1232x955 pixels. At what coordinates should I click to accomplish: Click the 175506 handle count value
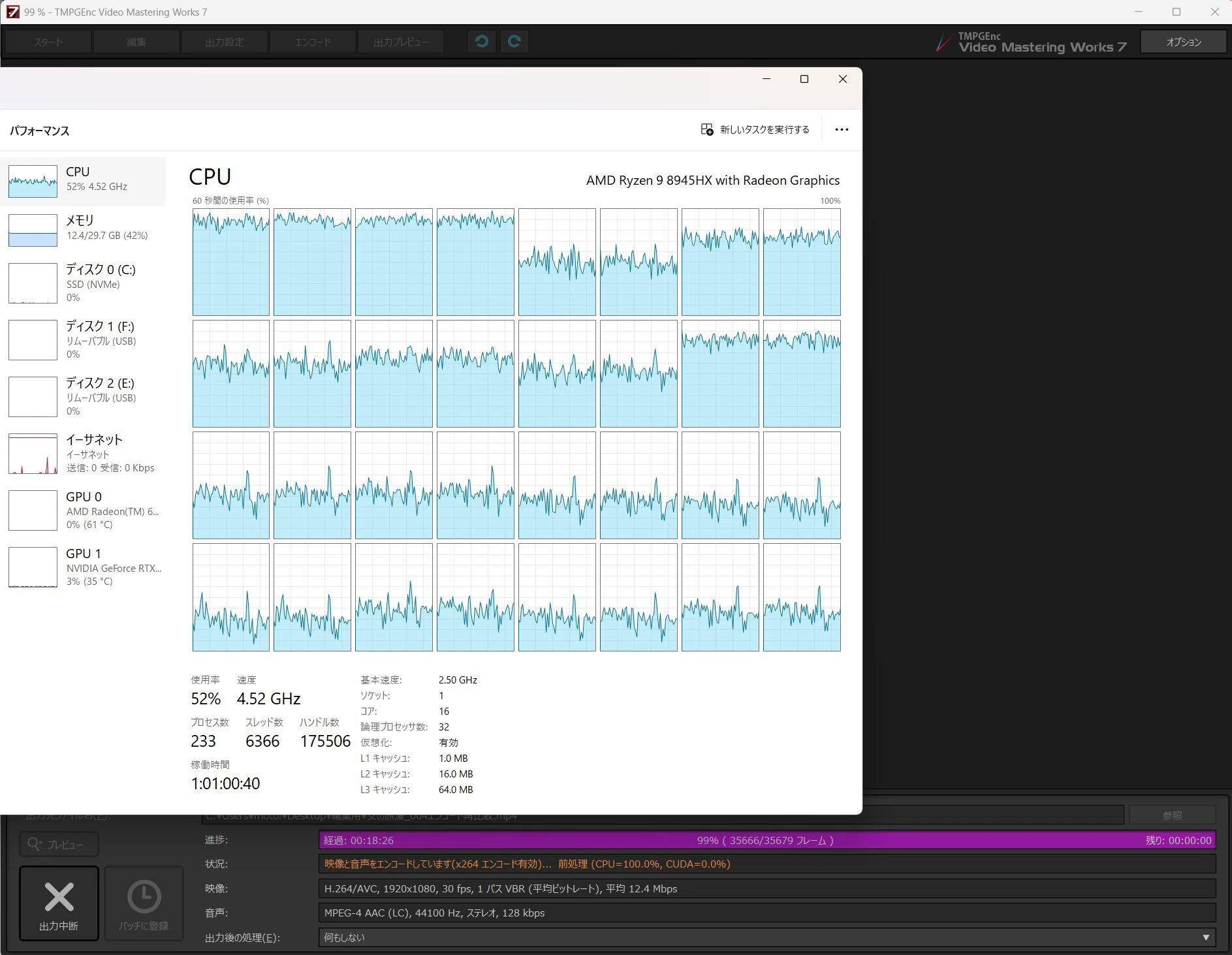tap(325, 741)
